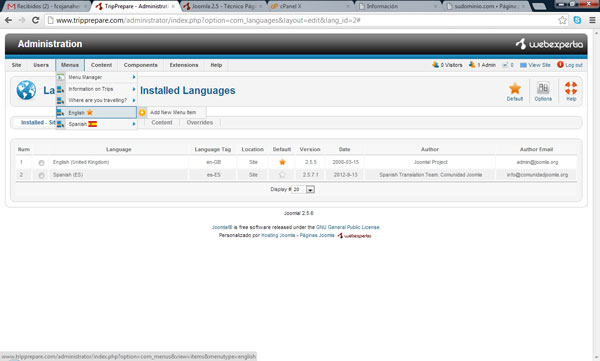Image resolution: width=600 pixels, height=361 pixels.
Task: Open the Páginas Joomla link
Action: coord(317,235)
